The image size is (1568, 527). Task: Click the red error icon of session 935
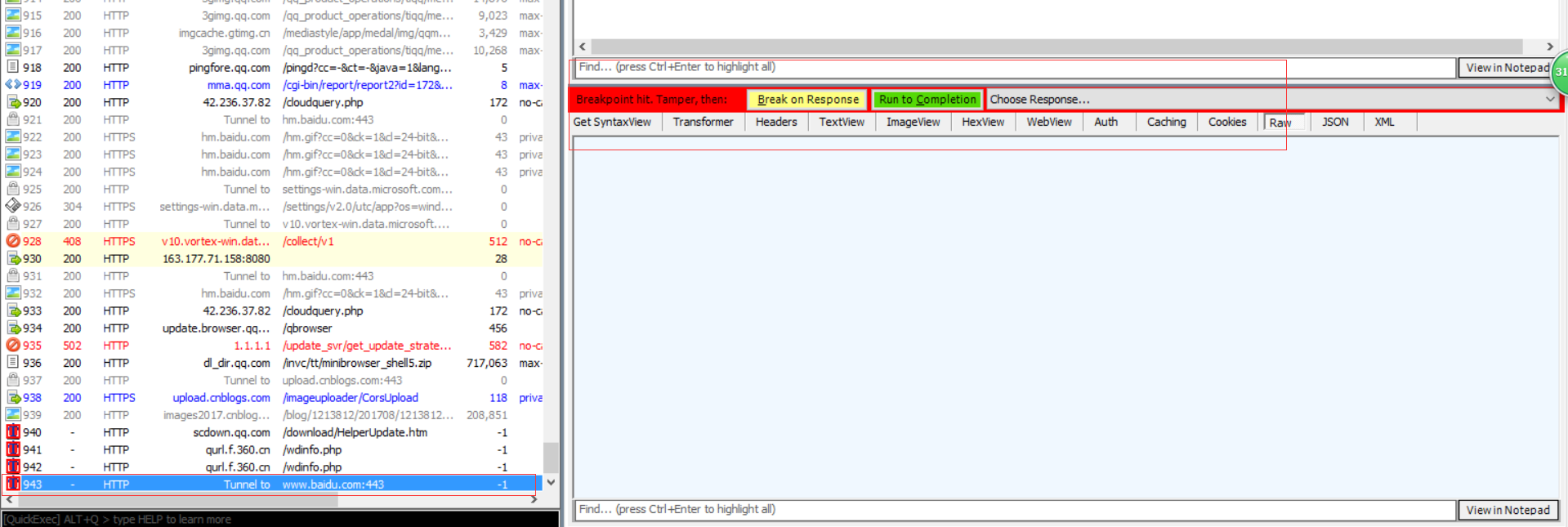pyautogui.click(x=13, y=346)
